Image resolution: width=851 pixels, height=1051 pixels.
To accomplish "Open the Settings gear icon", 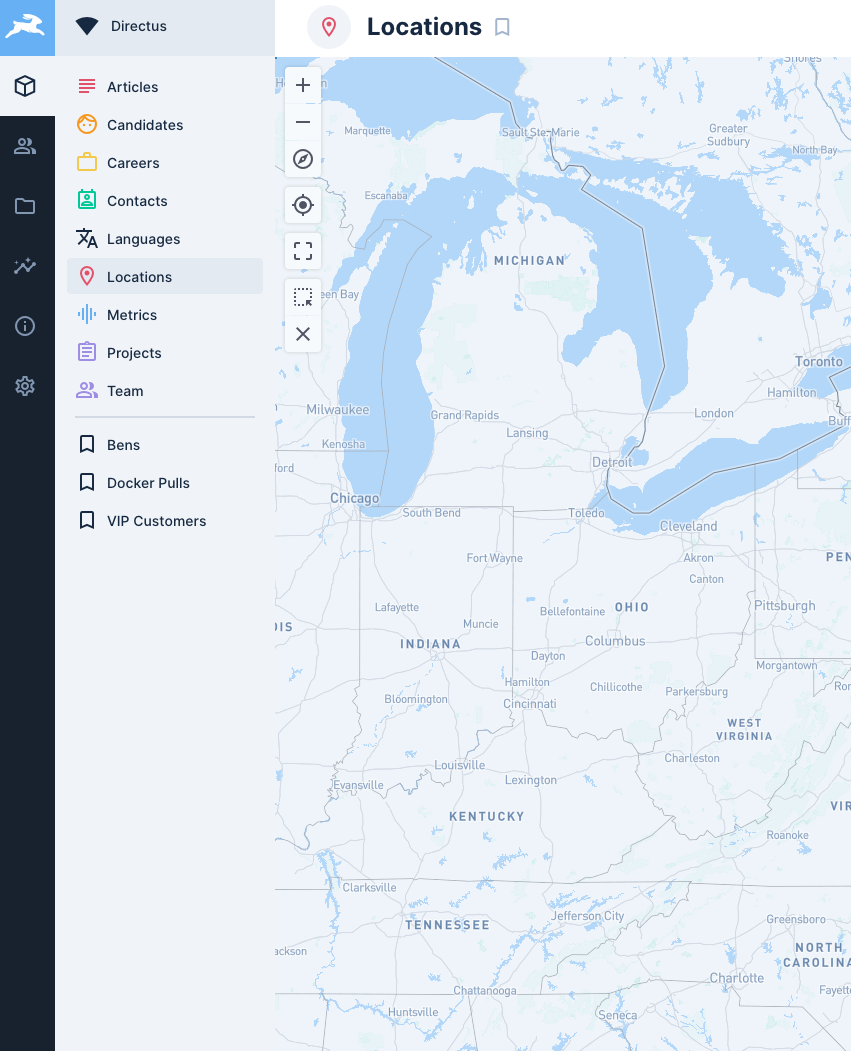I will pos(25,386).
